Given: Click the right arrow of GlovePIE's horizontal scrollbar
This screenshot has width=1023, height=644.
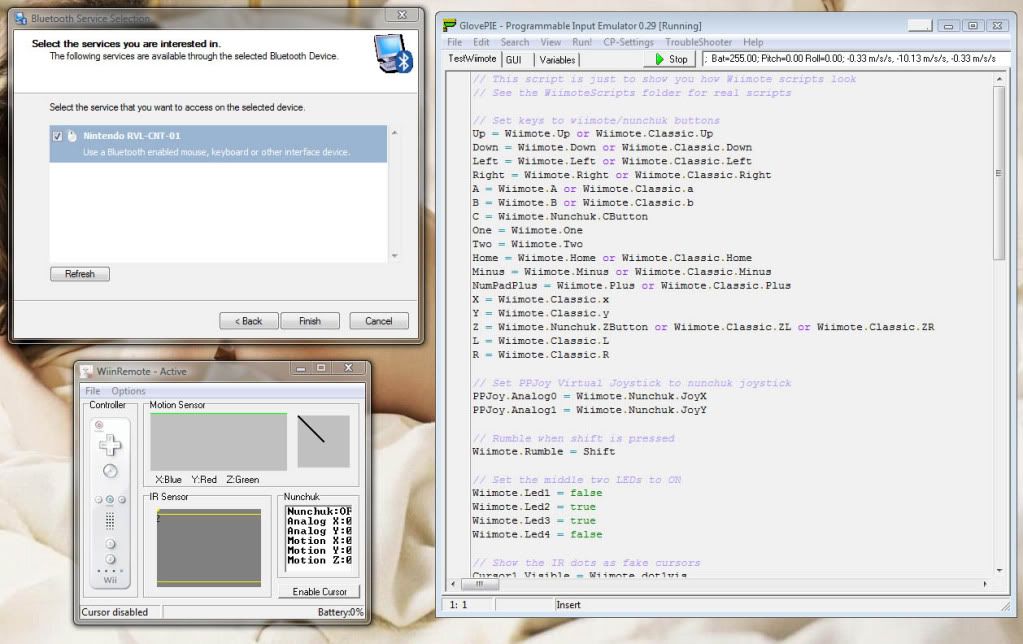Looking at the screenshot, I should coord(985,584).
